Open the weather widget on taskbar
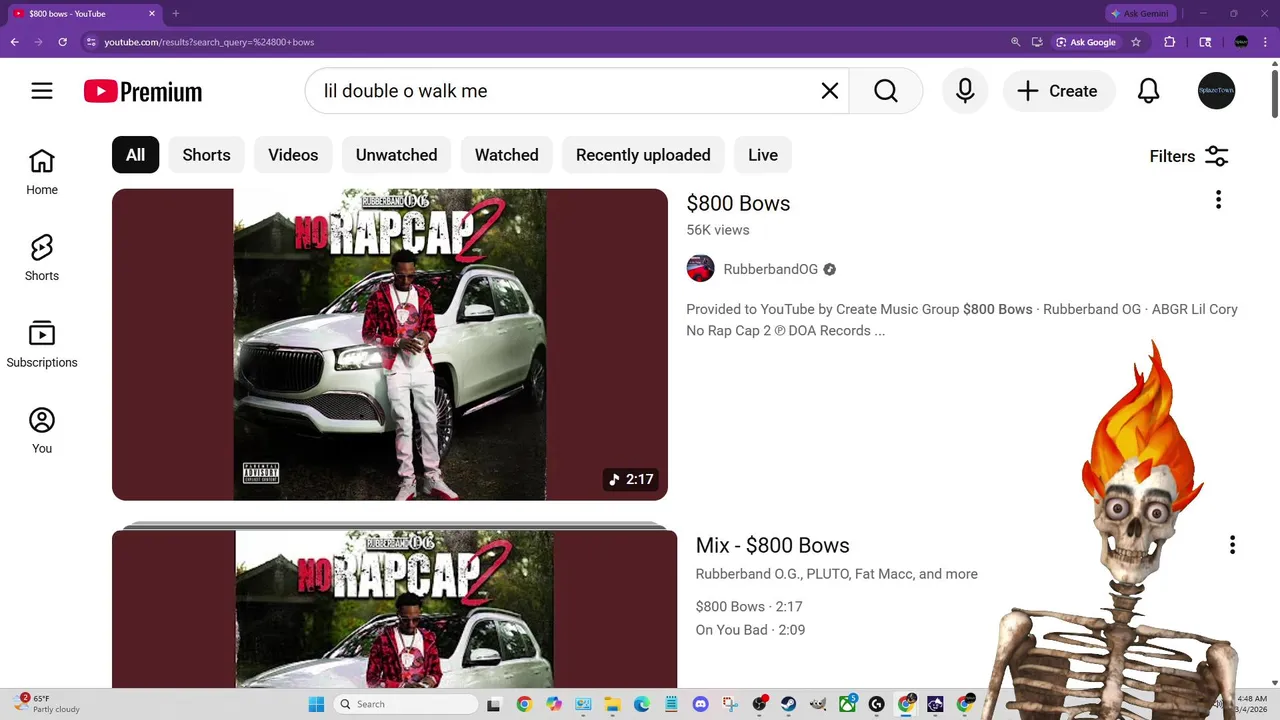The height and width of the screenshot is (720, 1280). (48, 704)
